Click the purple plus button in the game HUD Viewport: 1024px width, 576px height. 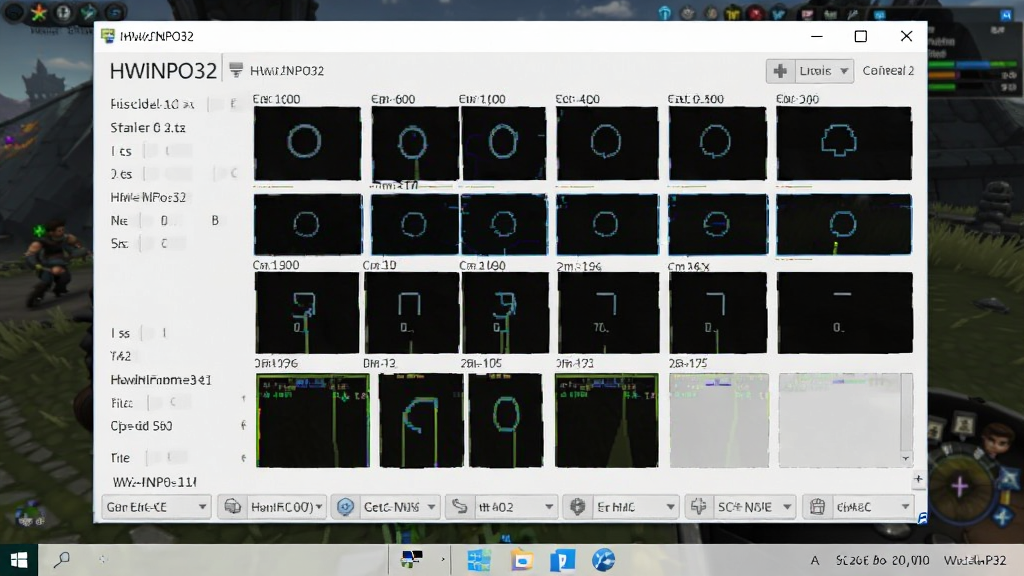click(959, 487)
